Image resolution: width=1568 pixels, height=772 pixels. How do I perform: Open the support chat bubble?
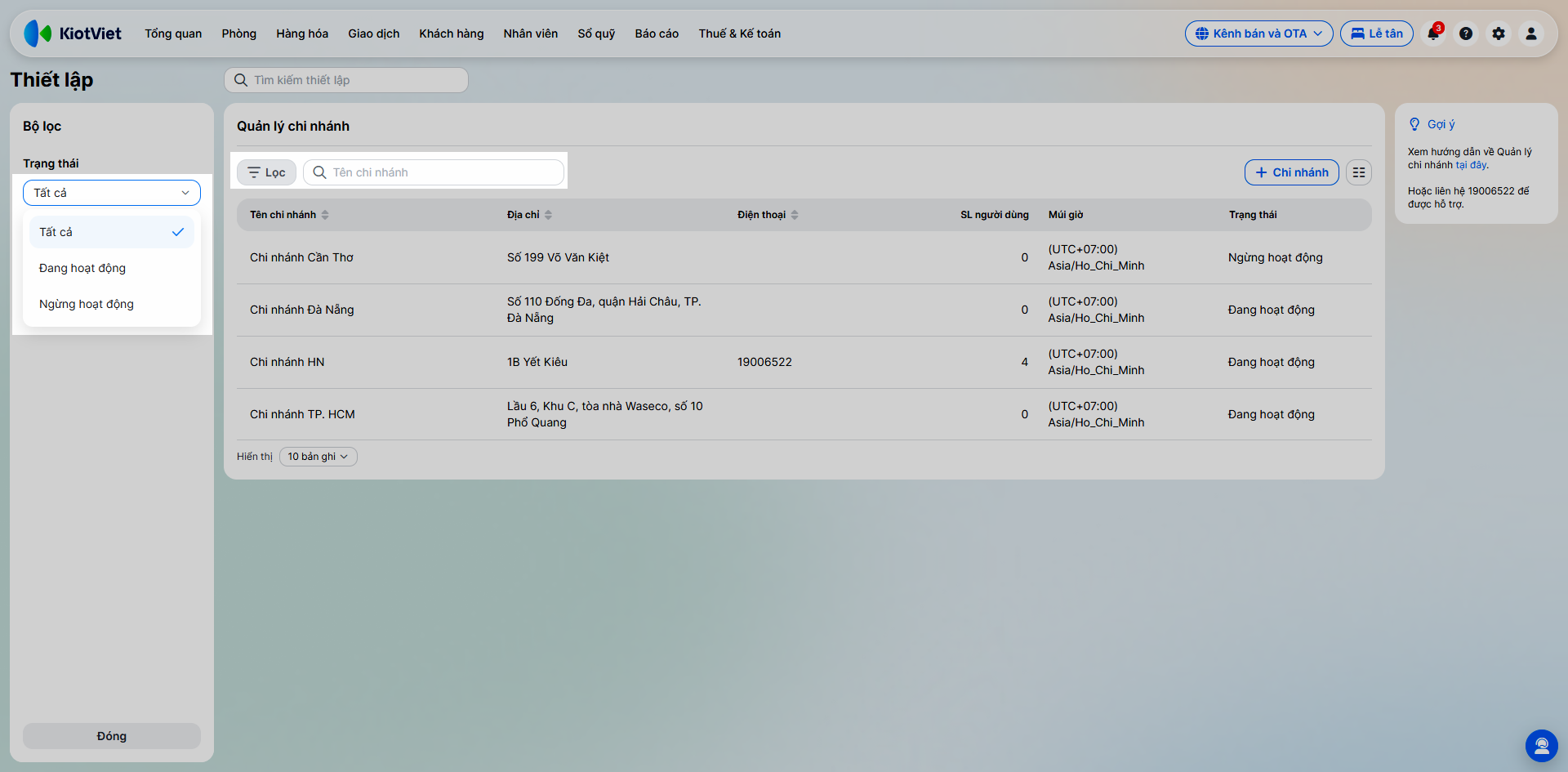pos(1542,746)
